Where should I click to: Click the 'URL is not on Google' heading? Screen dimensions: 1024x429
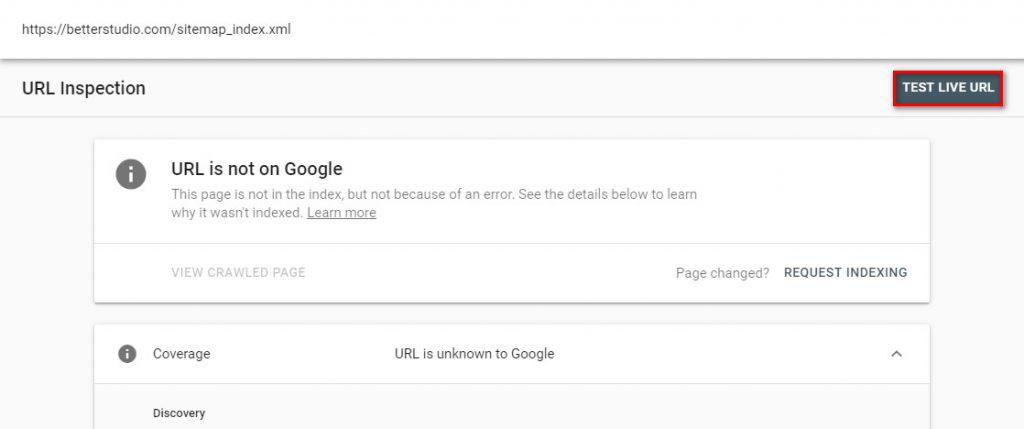(256, 169)
